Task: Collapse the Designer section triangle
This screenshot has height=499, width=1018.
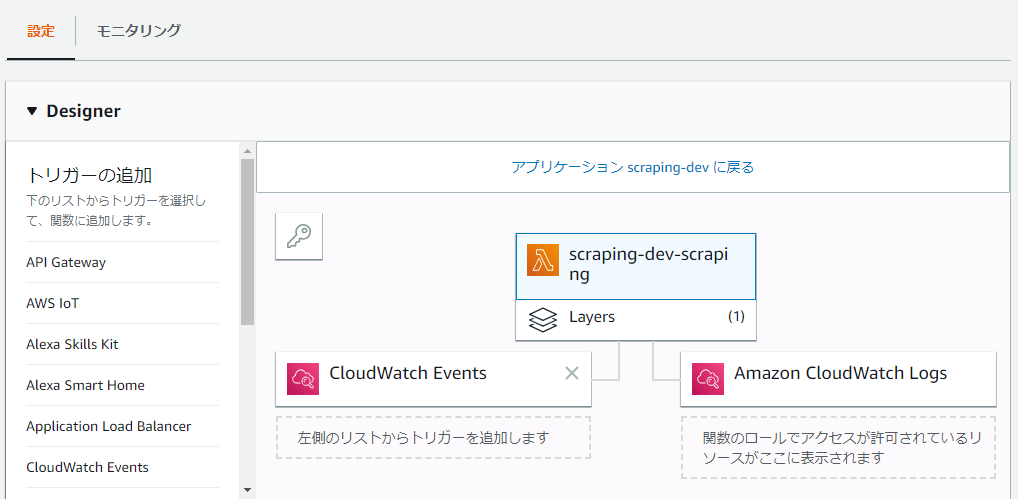Action: [x=32, y=111]
